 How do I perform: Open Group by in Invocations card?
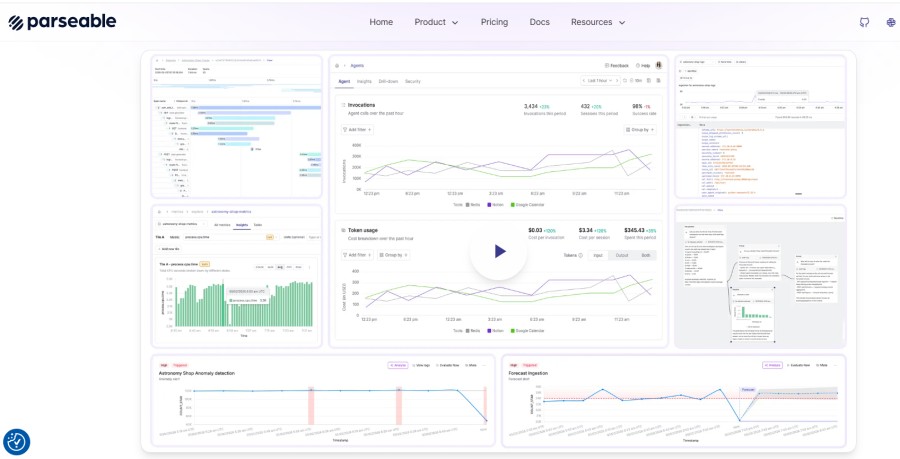[640, 130]
